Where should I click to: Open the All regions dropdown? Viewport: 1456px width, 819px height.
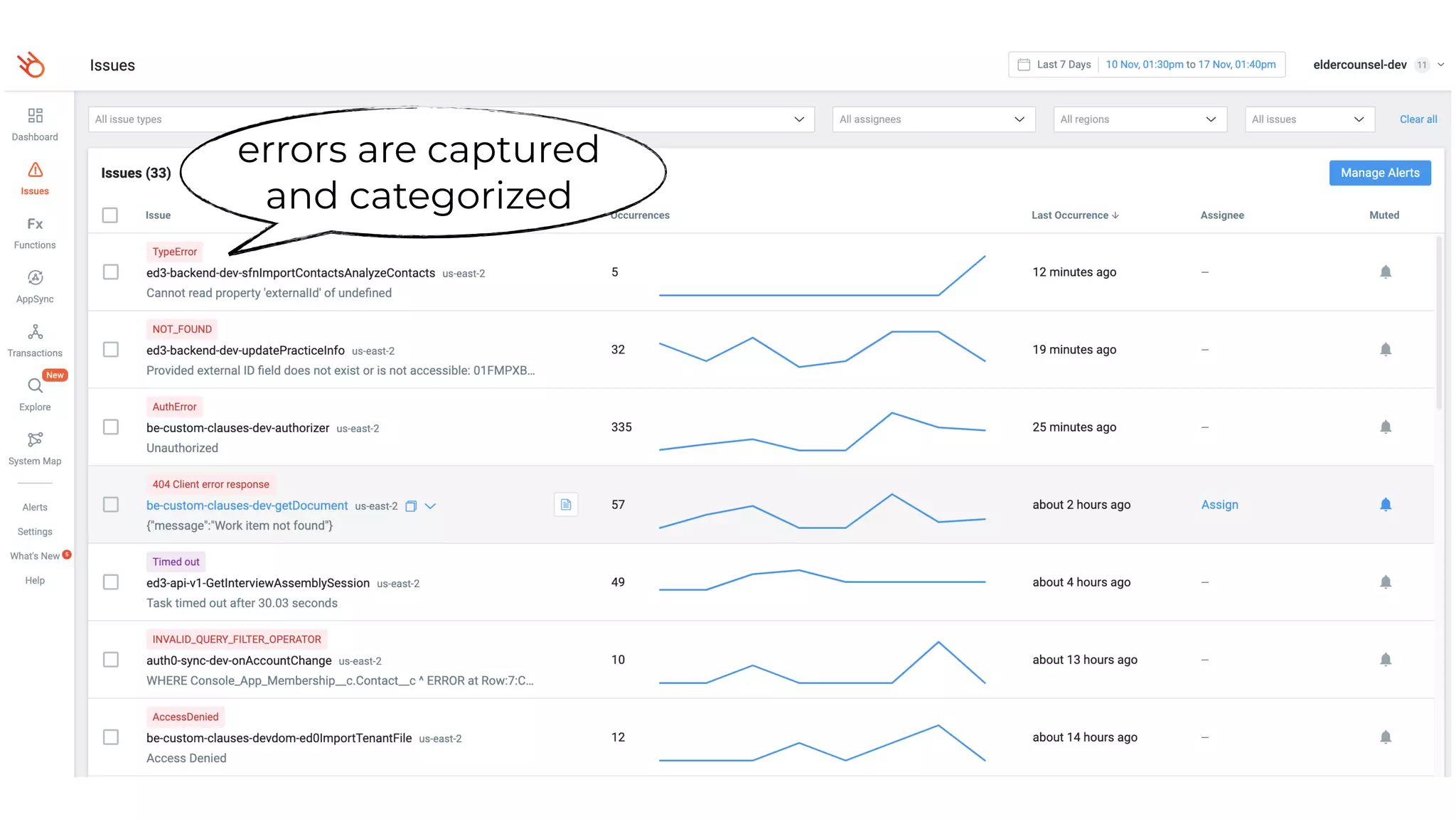pos(1140,119)
